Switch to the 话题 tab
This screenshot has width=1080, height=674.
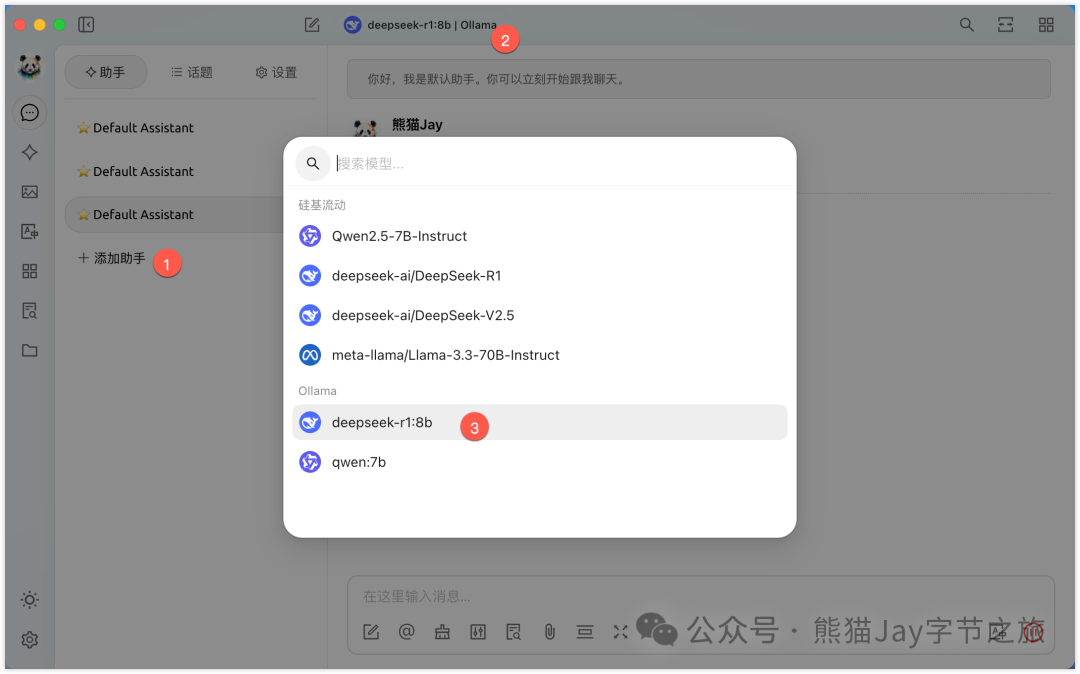coord(192,72)
